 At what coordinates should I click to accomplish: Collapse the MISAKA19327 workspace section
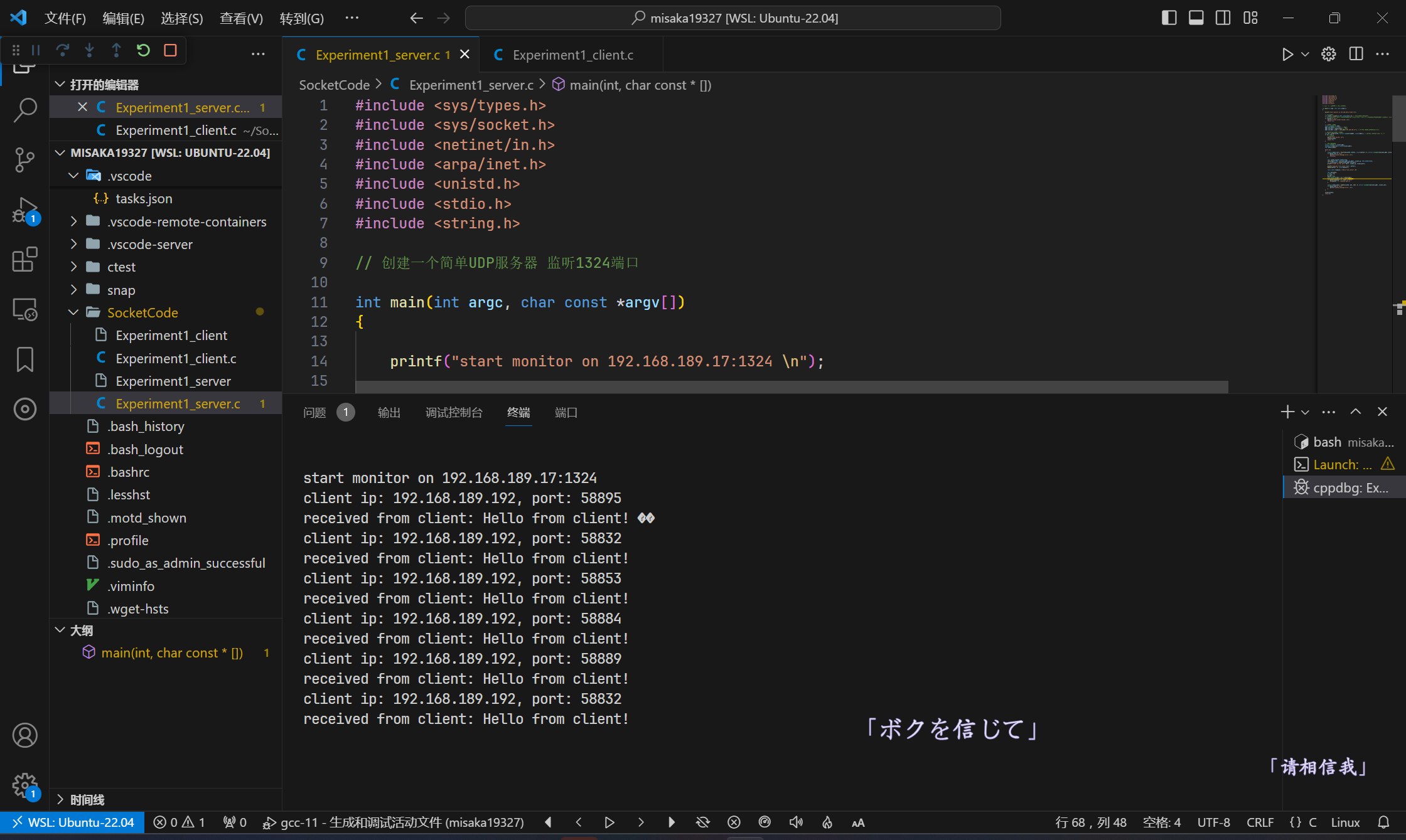point(166,152)
